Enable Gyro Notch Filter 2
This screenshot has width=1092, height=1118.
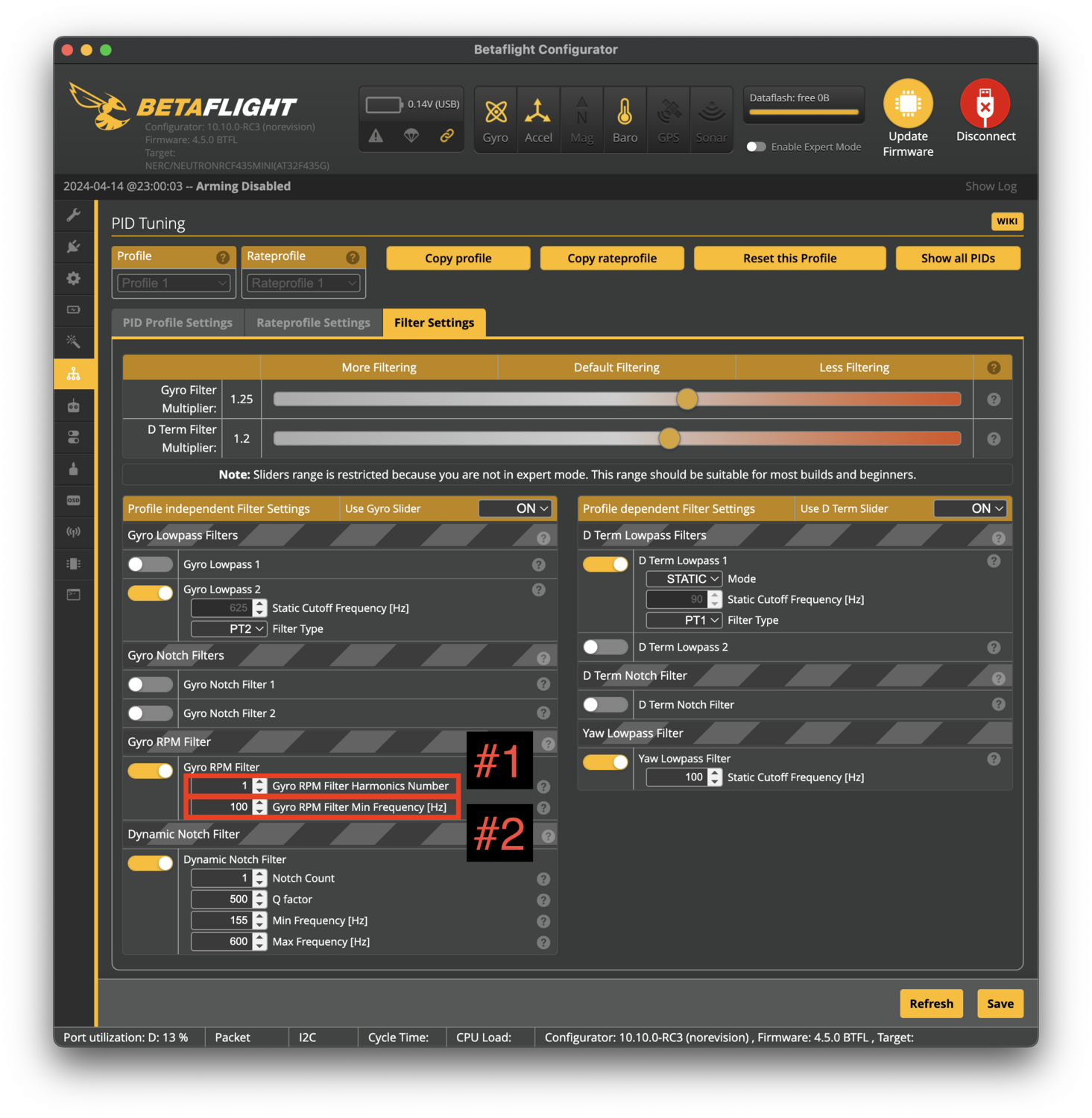click(150, 713)
